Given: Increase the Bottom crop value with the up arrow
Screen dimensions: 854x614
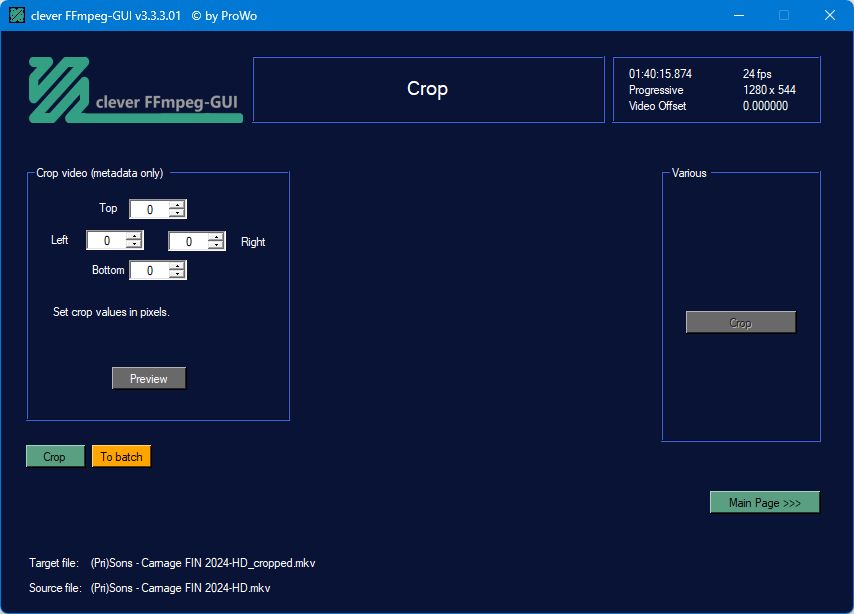Looking at the screenshot, I should 177,266.
